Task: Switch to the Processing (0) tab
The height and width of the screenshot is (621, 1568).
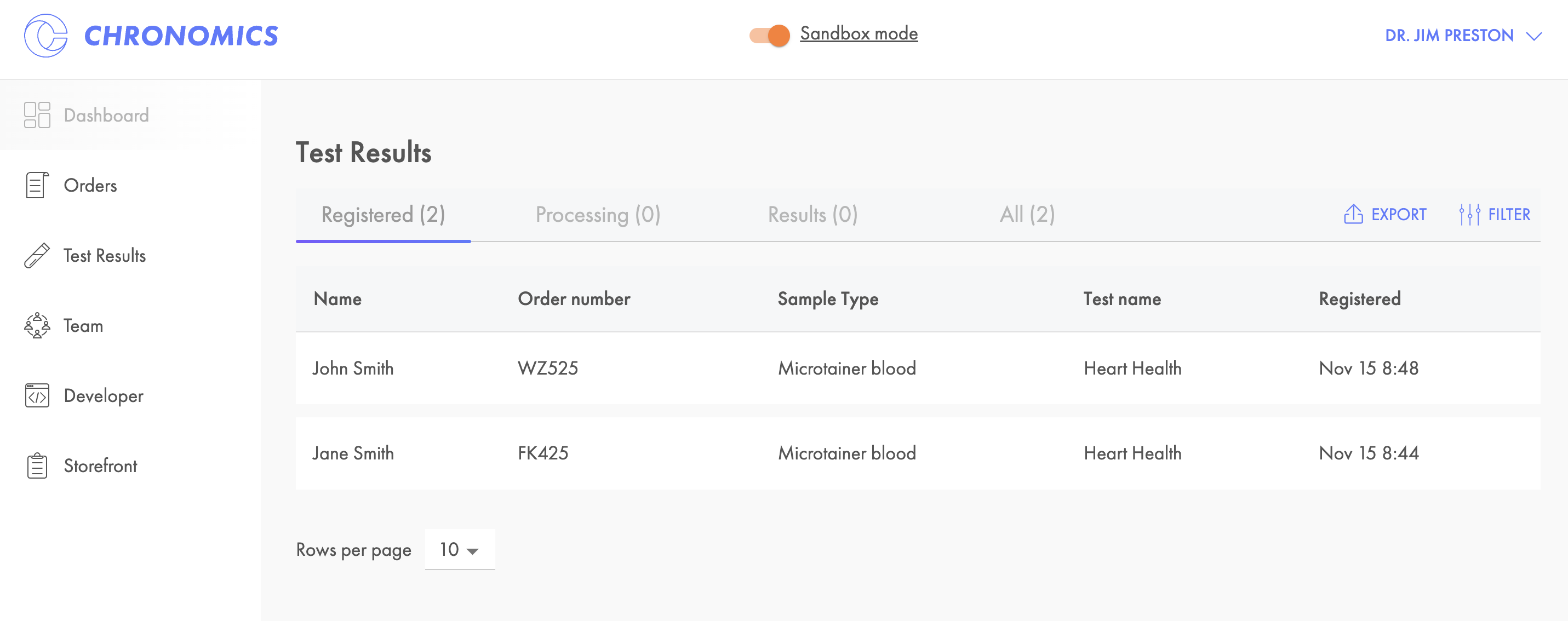Action: point(597,214)
